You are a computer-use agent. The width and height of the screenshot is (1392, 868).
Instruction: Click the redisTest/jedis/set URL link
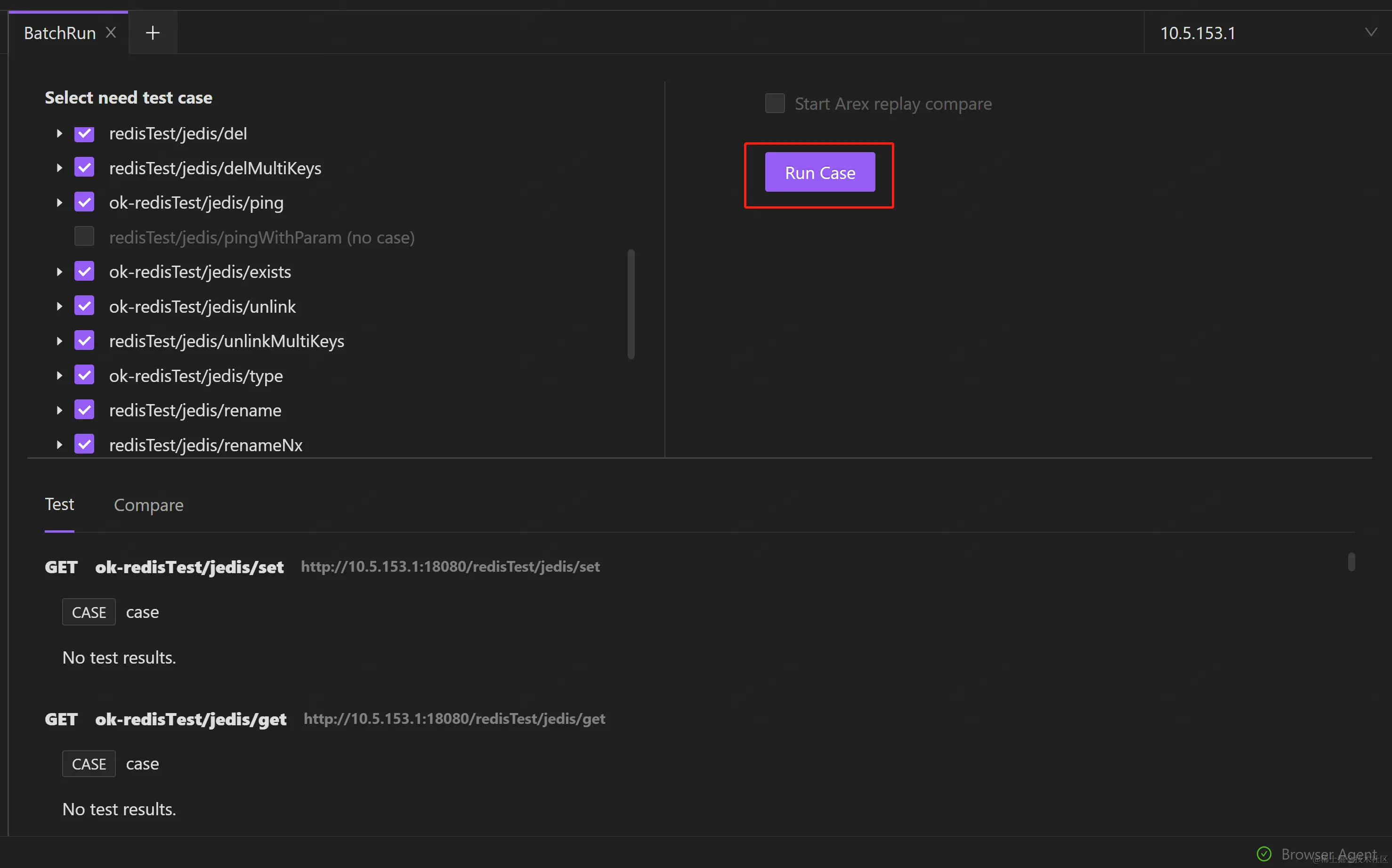tap(450, 567)
